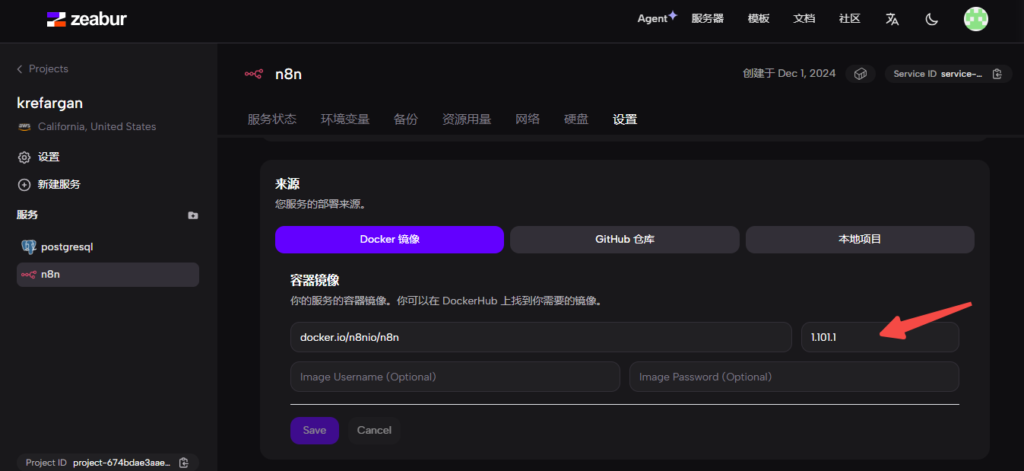The image size is (1024, 471).
Task: Toggle dark mode moon icon
Action: tap(932, 19)
